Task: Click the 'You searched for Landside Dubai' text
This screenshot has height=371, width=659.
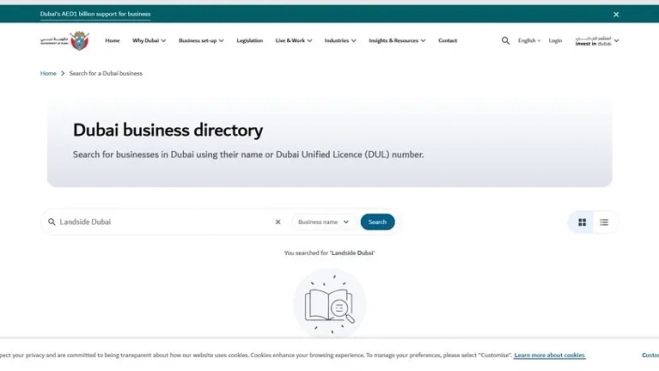Action: tap(330, 253)
